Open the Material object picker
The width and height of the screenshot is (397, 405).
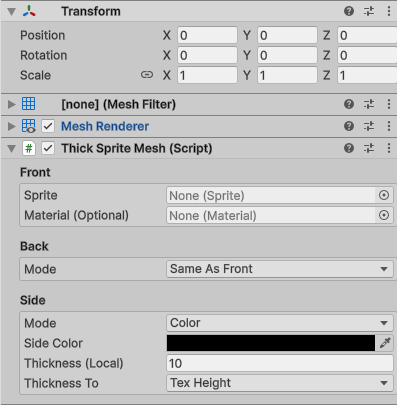384,215
